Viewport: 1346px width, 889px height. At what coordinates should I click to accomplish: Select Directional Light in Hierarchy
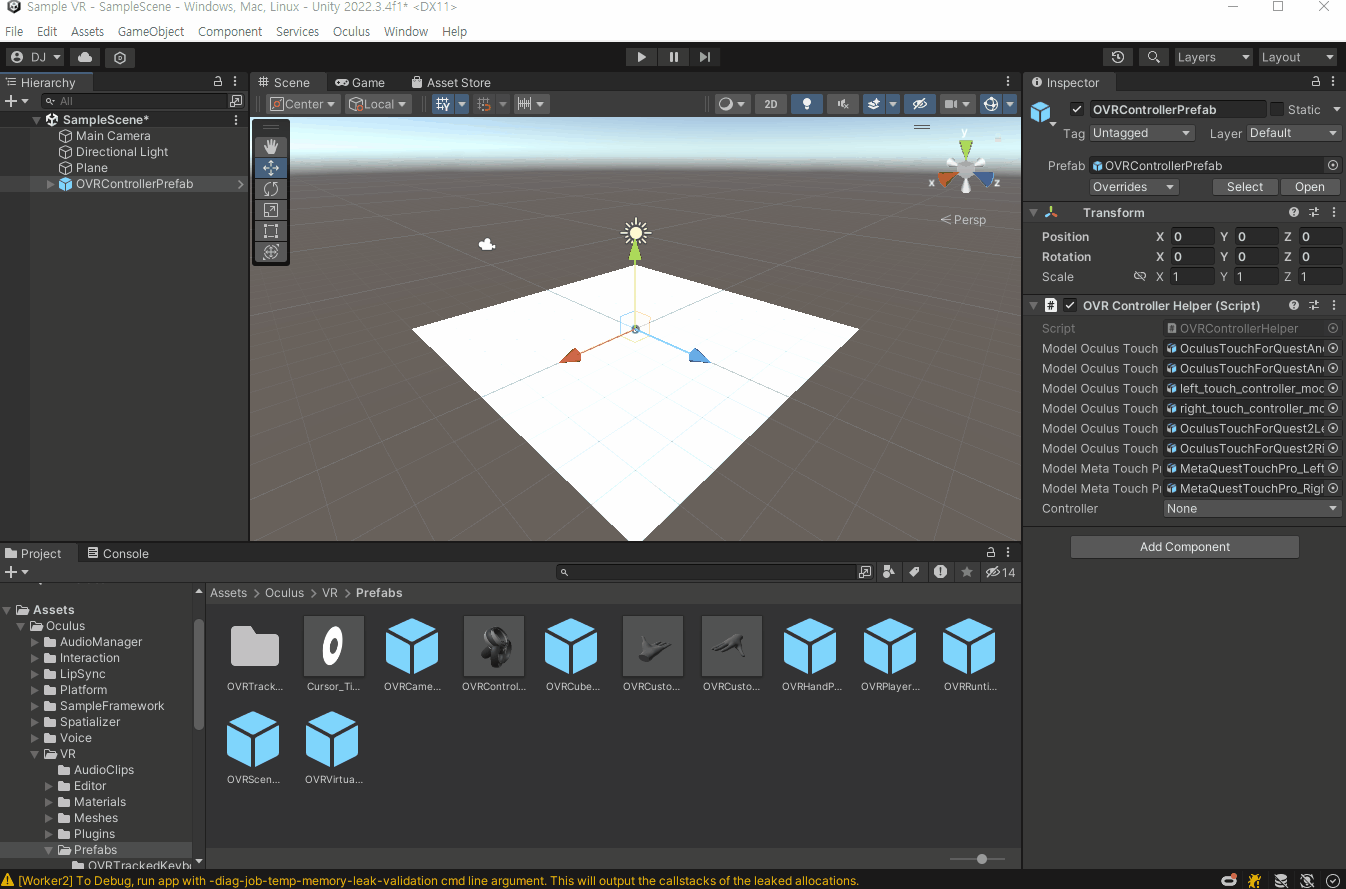(x=122, y=152)
